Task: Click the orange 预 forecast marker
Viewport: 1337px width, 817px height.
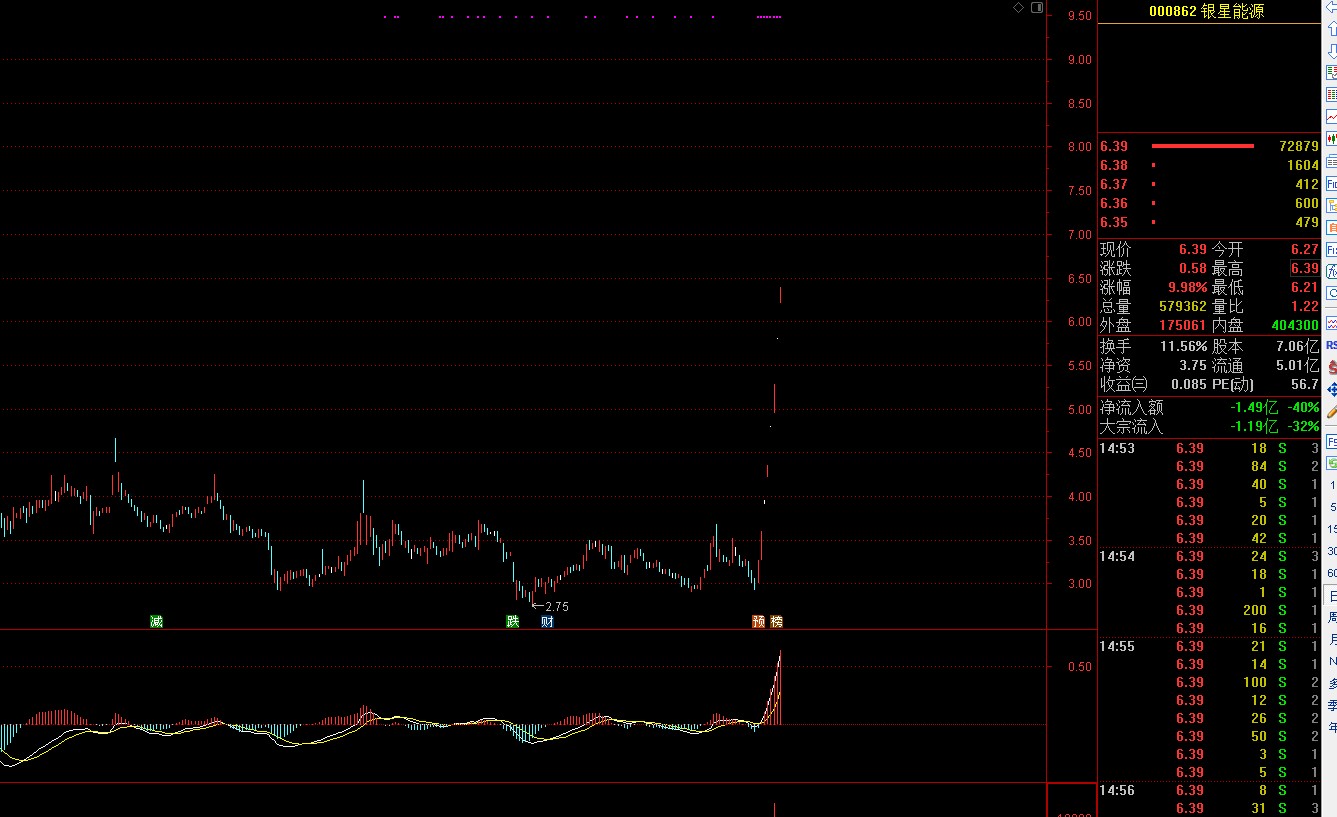Action: tap(759, 621)
